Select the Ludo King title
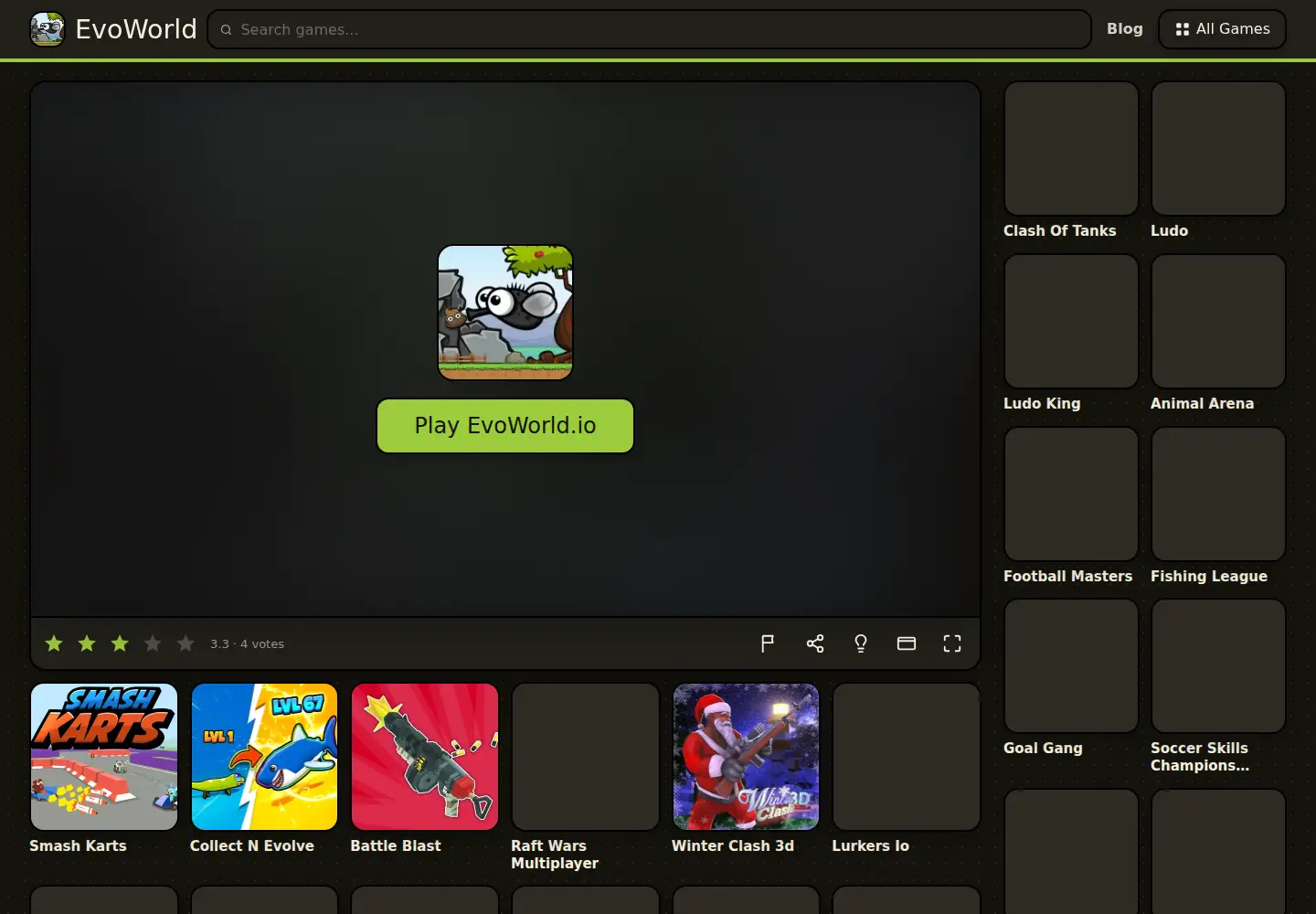1316x914 pixels. pos(1042,404)
